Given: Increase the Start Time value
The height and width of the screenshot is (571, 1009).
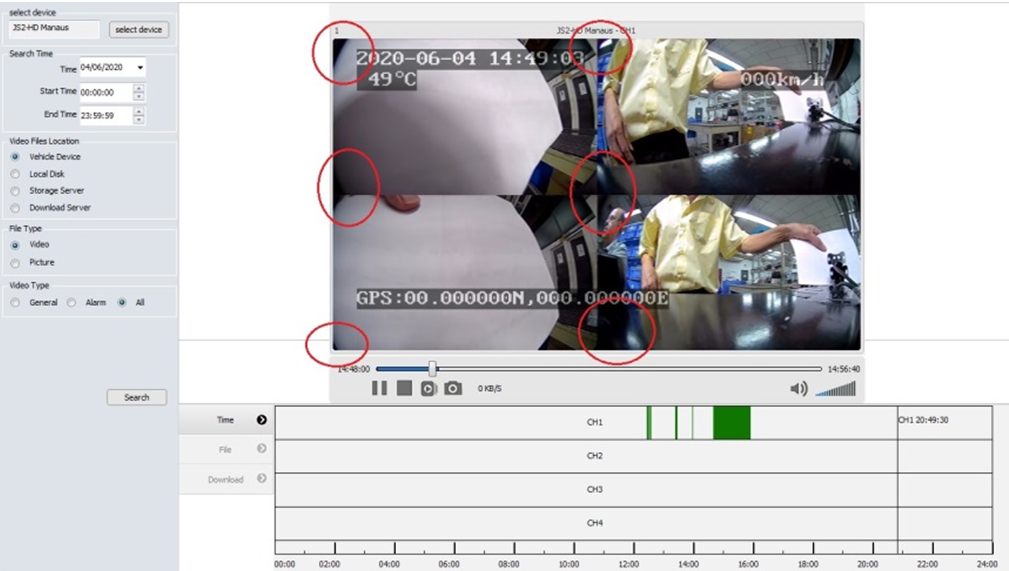Looking at the screenshot, I should pos(138,88).
